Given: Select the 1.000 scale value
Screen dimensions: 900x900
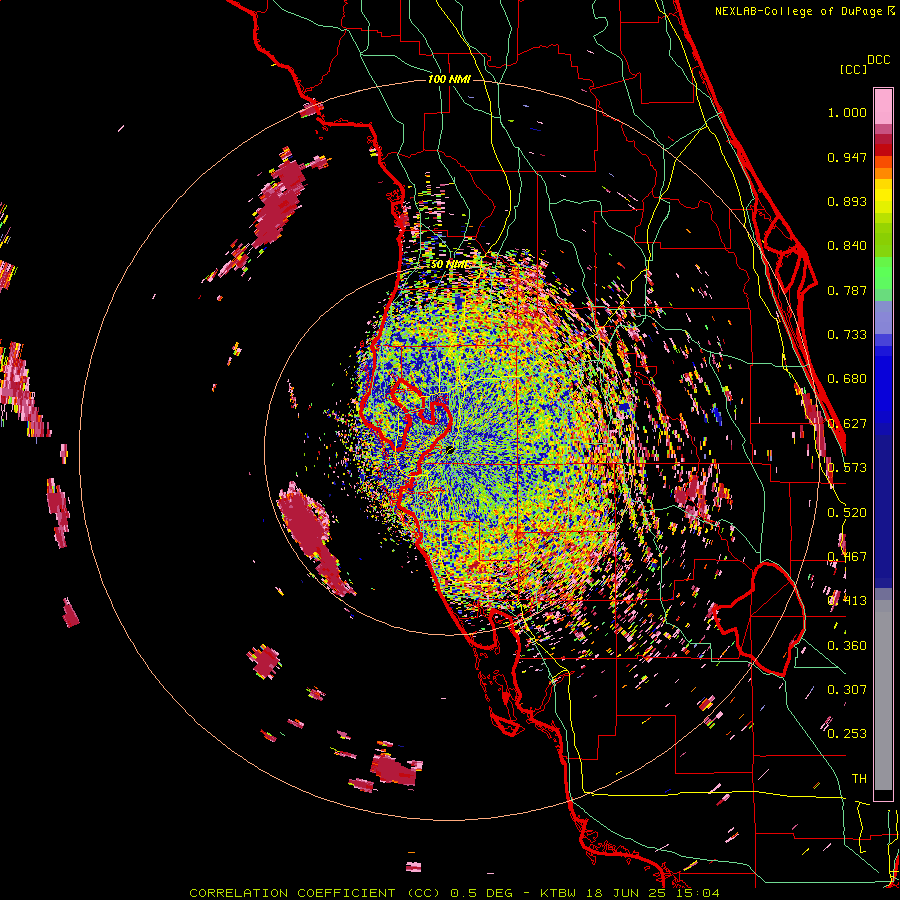Looking at the screenshot, I should [847, 112].
